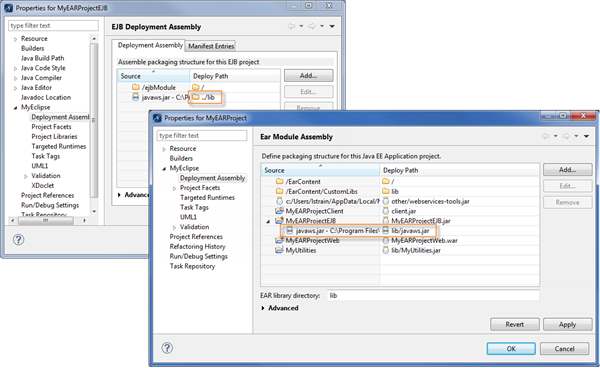Select Javadoc Location in EJB tree

click(x=46, y=97)
